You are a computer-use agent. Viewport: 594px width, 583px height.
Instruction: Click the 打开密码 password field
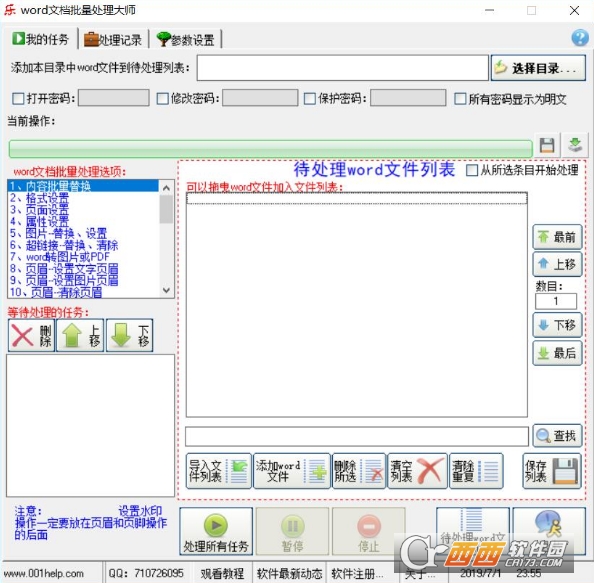[114, 98]
